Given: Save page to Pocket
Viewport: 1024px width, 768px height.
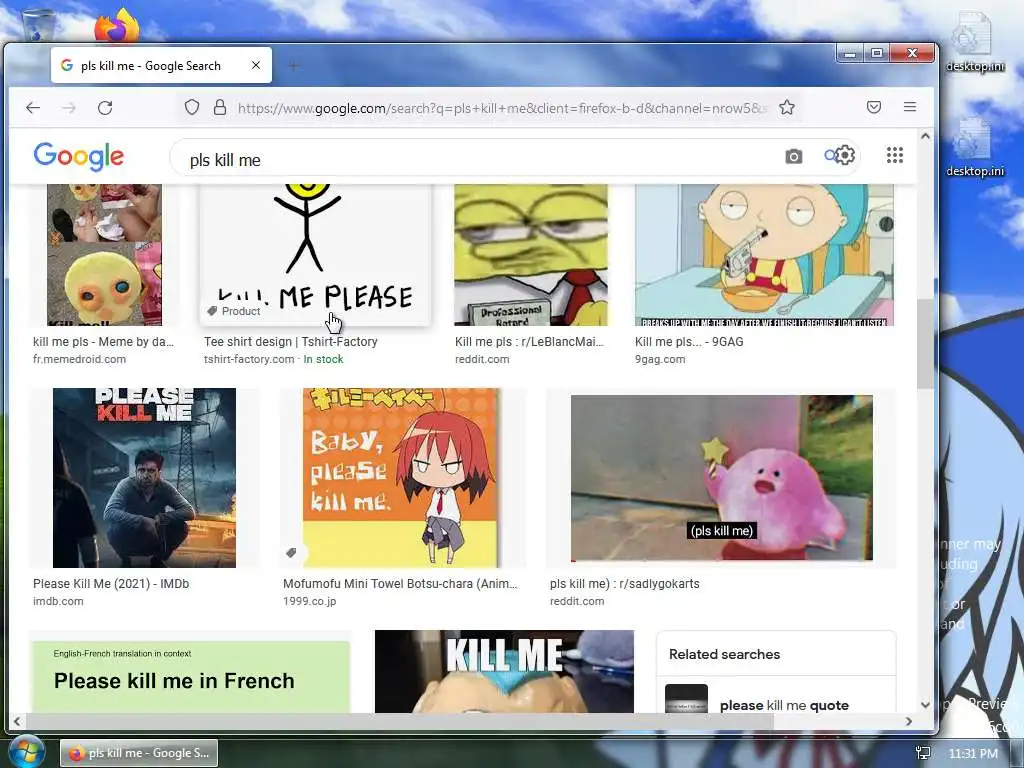Looking at the screenshot, I should [x=874, y=107].
